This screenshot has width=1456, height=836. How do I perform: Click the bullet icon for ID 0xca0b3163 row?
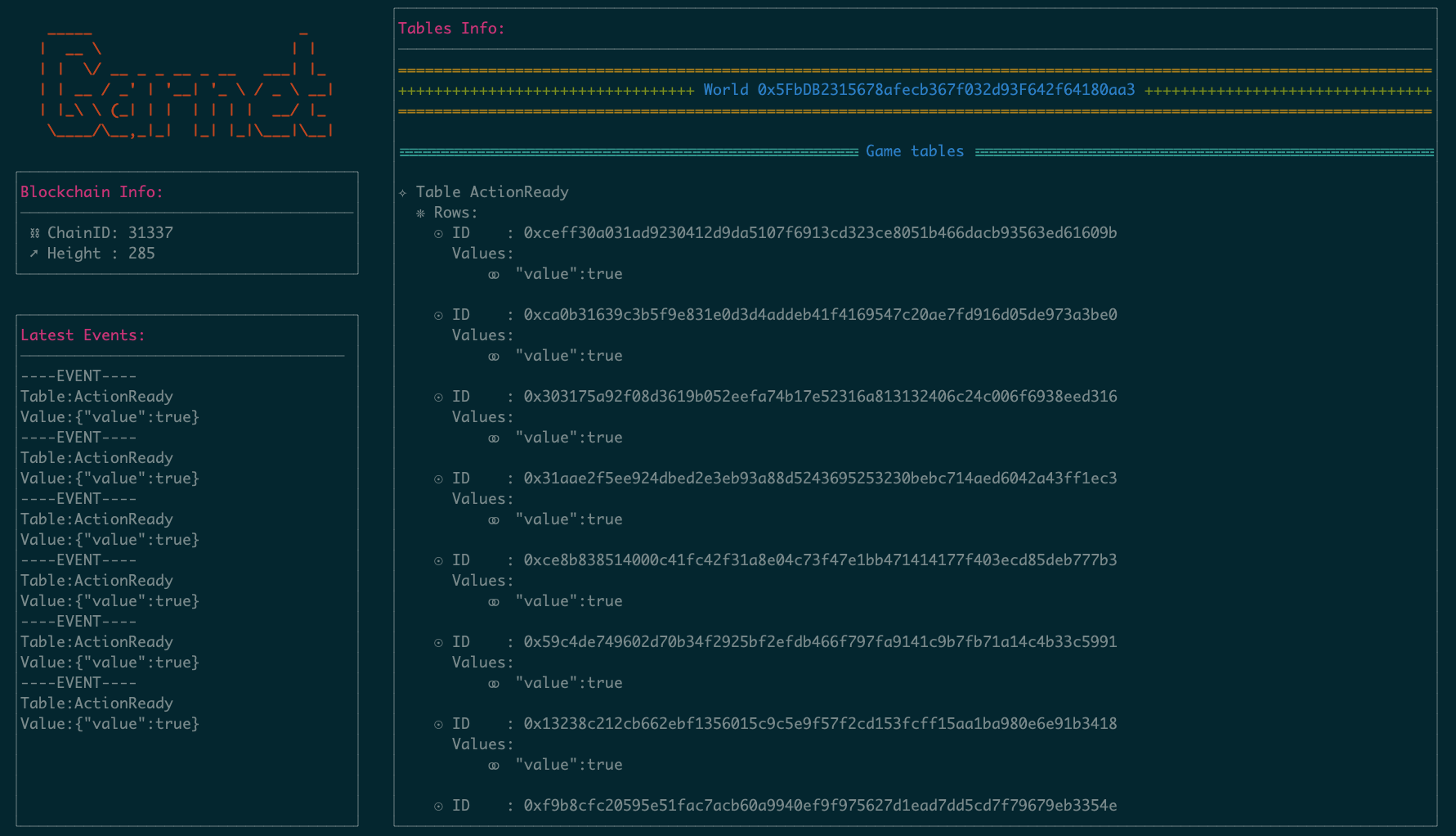(x=439, y=316)
